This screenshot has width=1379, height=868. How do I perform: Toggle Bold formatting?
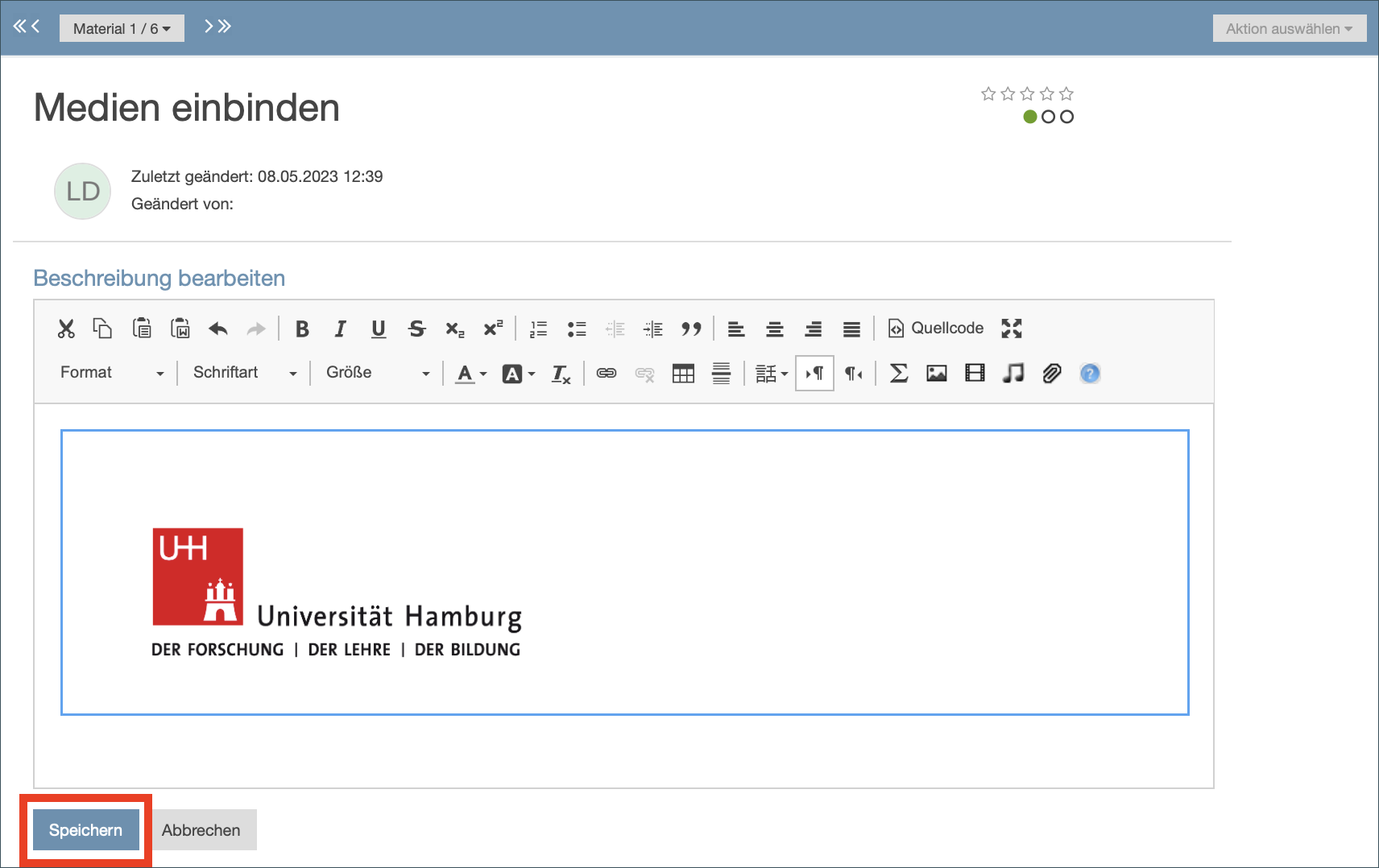[x=302, y=329]
